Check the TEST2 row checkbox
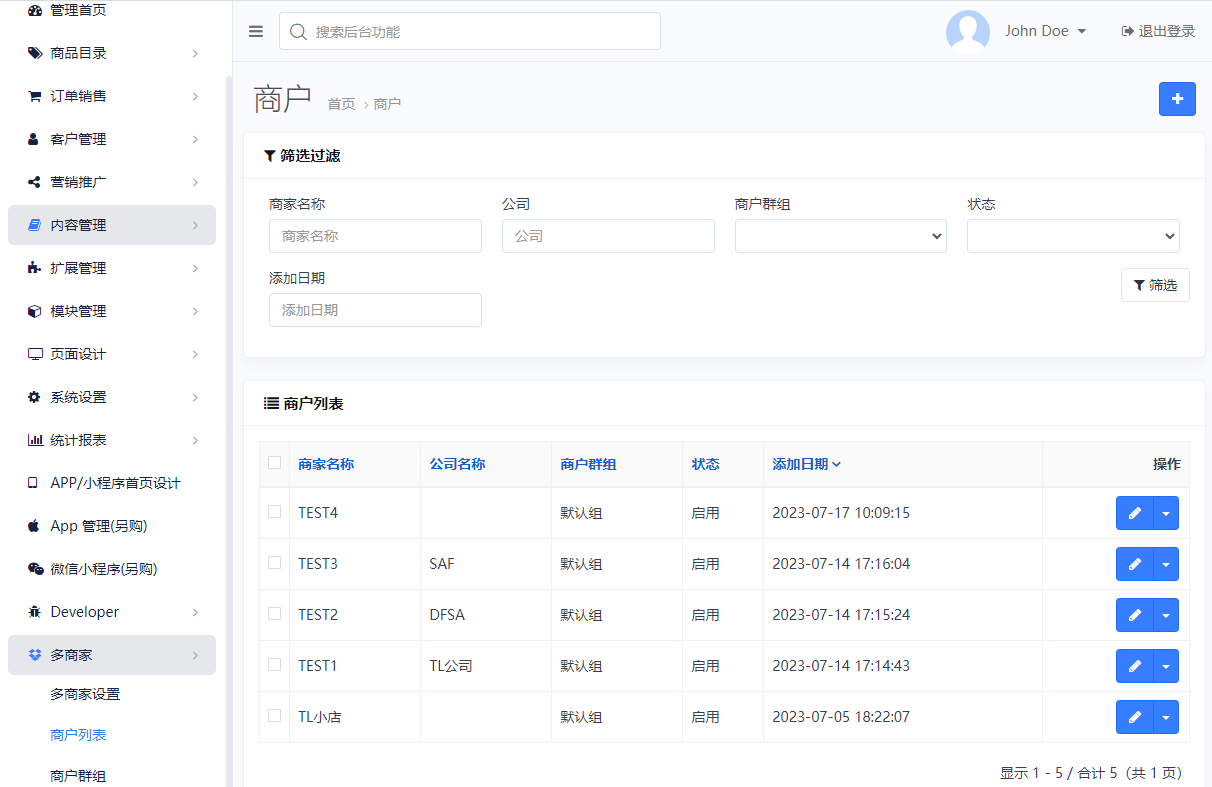Image resolution: width=1212 pixels, height=787 pixels. pos(275,613)
